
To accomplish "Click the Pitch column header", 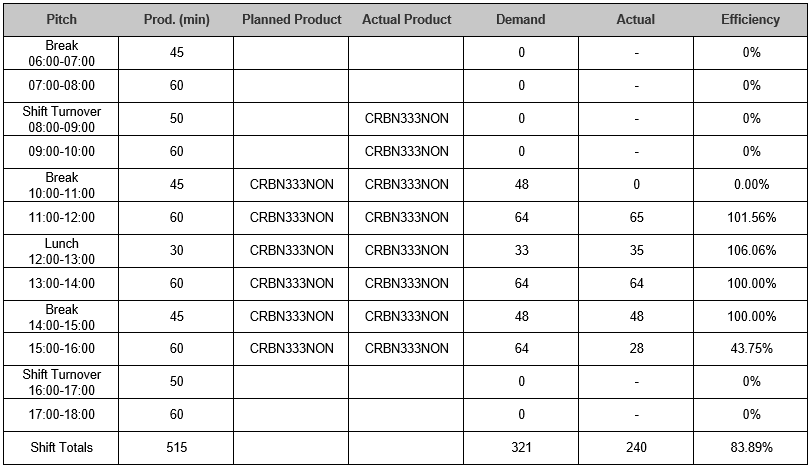I will (x=61, y=20).
